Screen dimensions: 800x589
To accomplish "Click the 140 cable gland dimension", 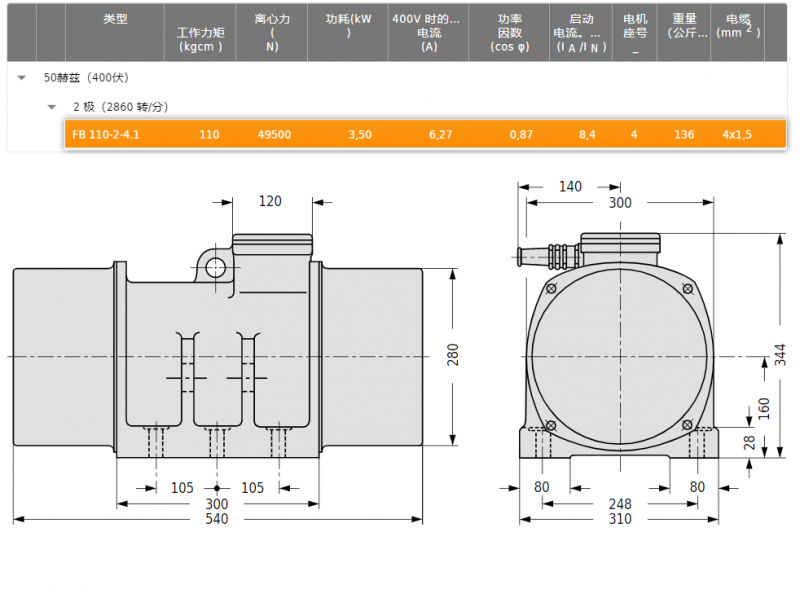I will coord(570,187).
